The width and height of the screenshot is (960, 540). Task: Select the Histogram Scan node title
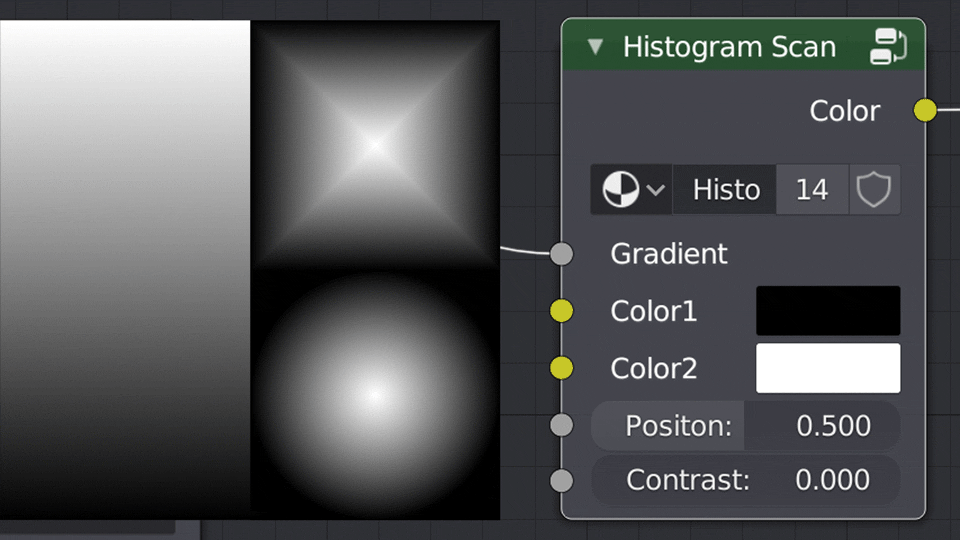729,47
